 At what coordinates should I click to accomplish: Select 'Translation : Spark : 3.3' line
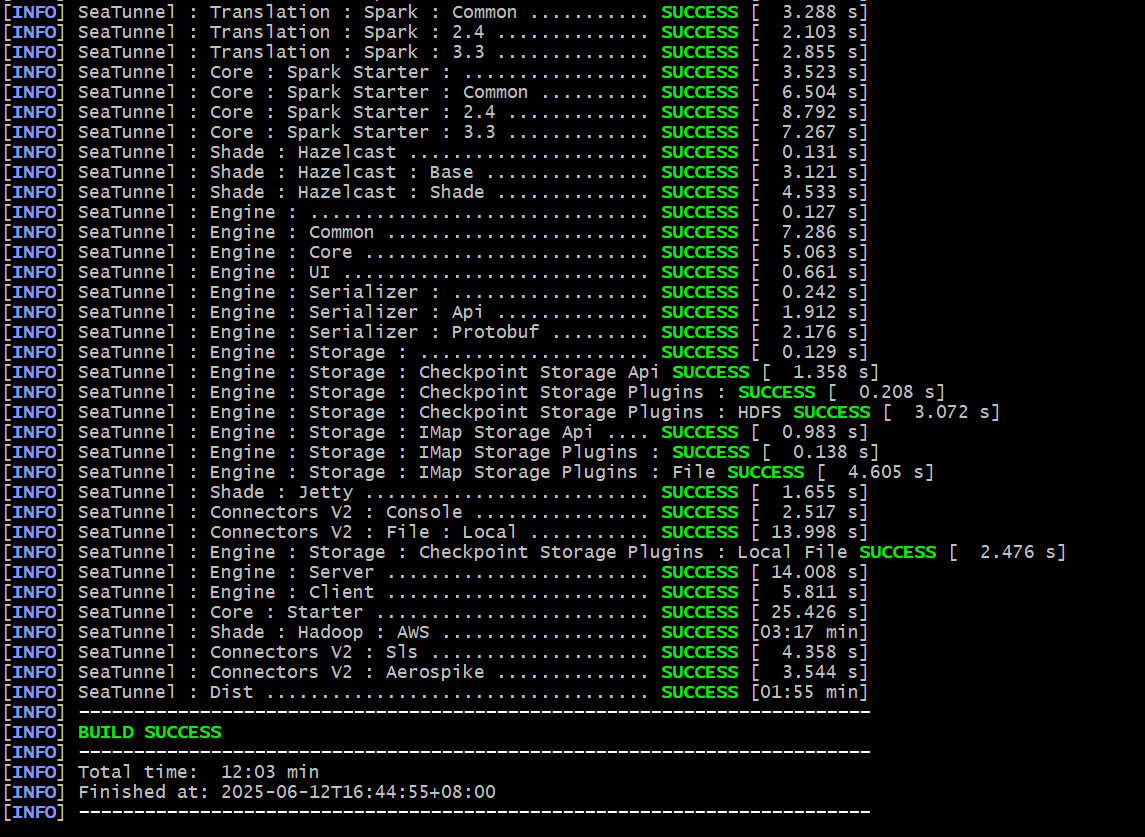tap(435, 52)
